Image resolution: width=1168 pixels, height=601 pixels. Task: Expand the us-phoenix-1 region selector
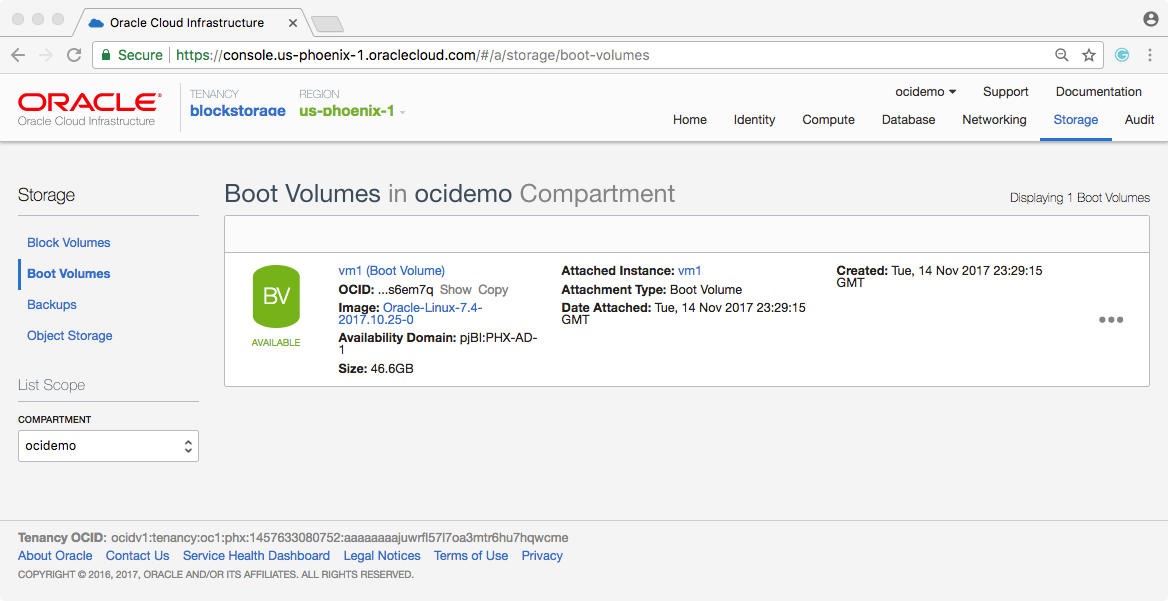click(x=352, y=111)
